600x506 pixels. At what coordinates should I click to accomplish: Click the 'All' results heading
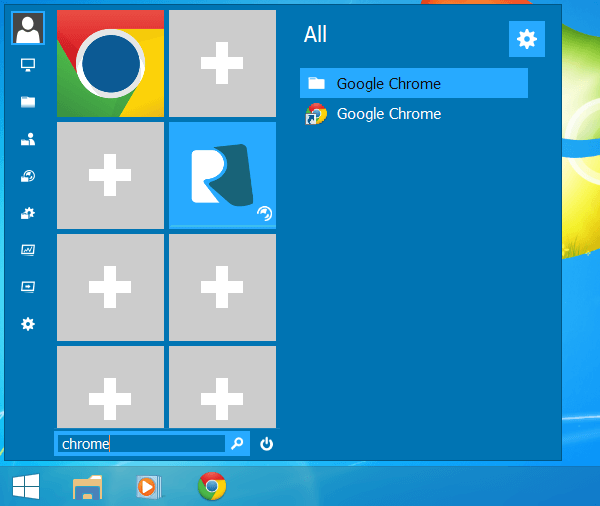pyautogui.click(x=315, y=34)
